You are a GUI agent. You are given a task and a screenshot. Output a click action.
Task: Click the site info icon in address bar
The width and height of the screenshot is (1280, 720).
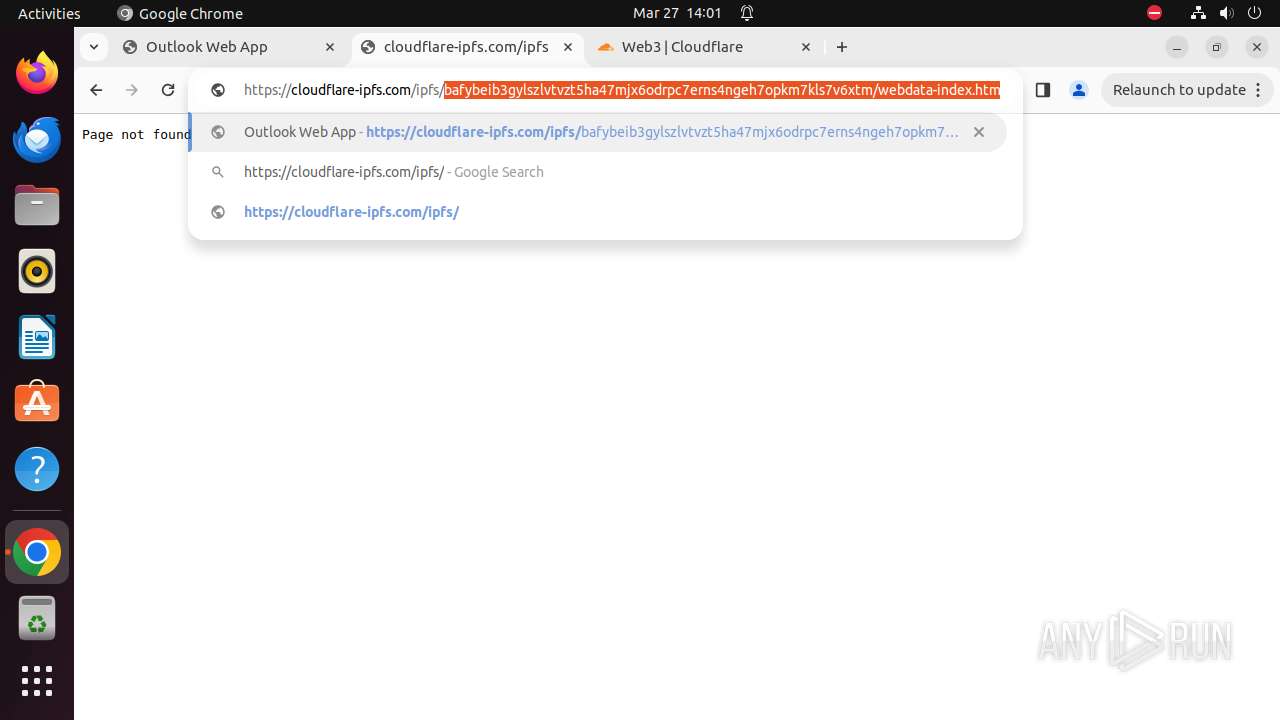click(x=217, y=90)
